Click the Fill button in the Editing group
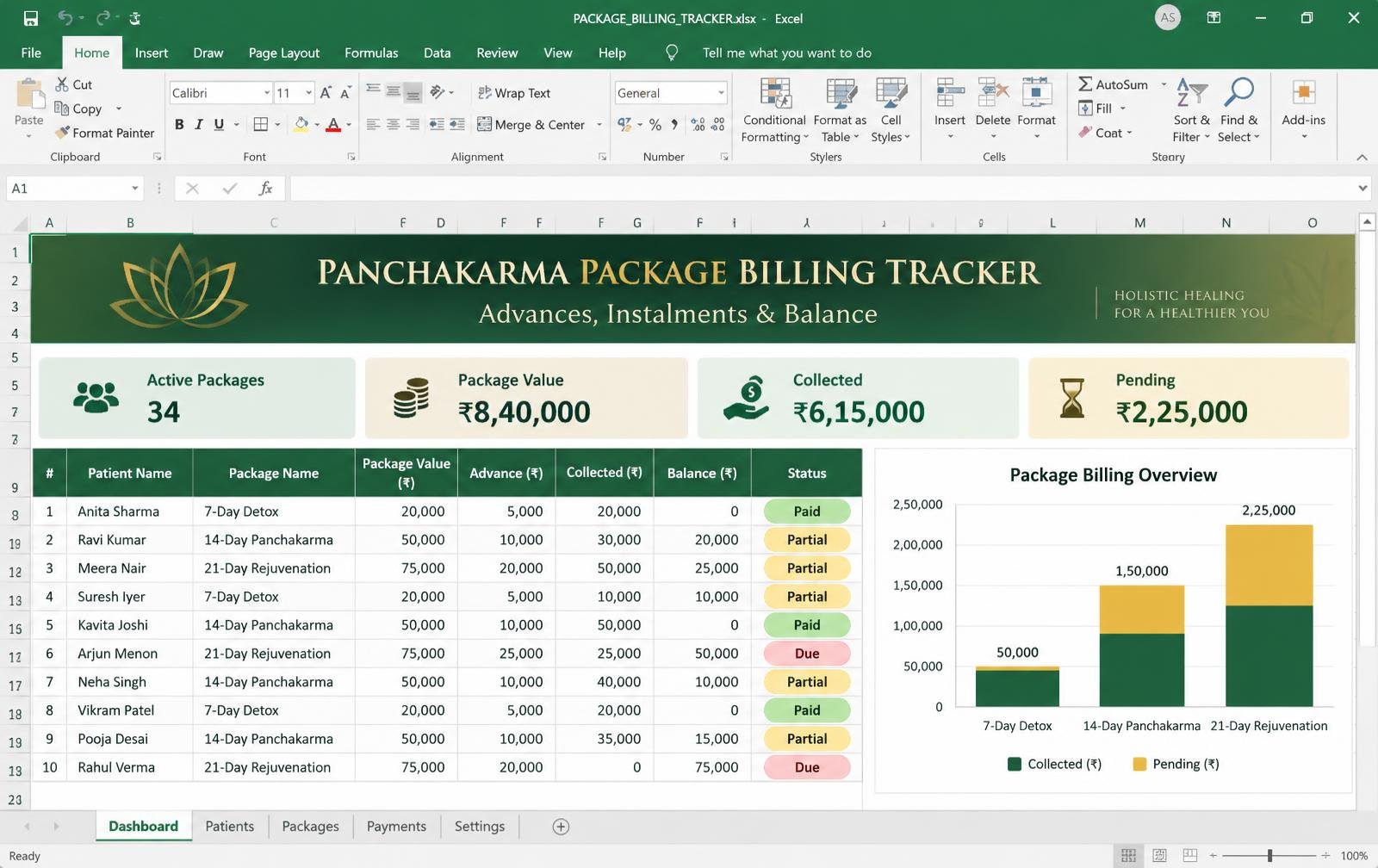Viewport: 1378px width, 868px height. click(x=1096, y=108)
